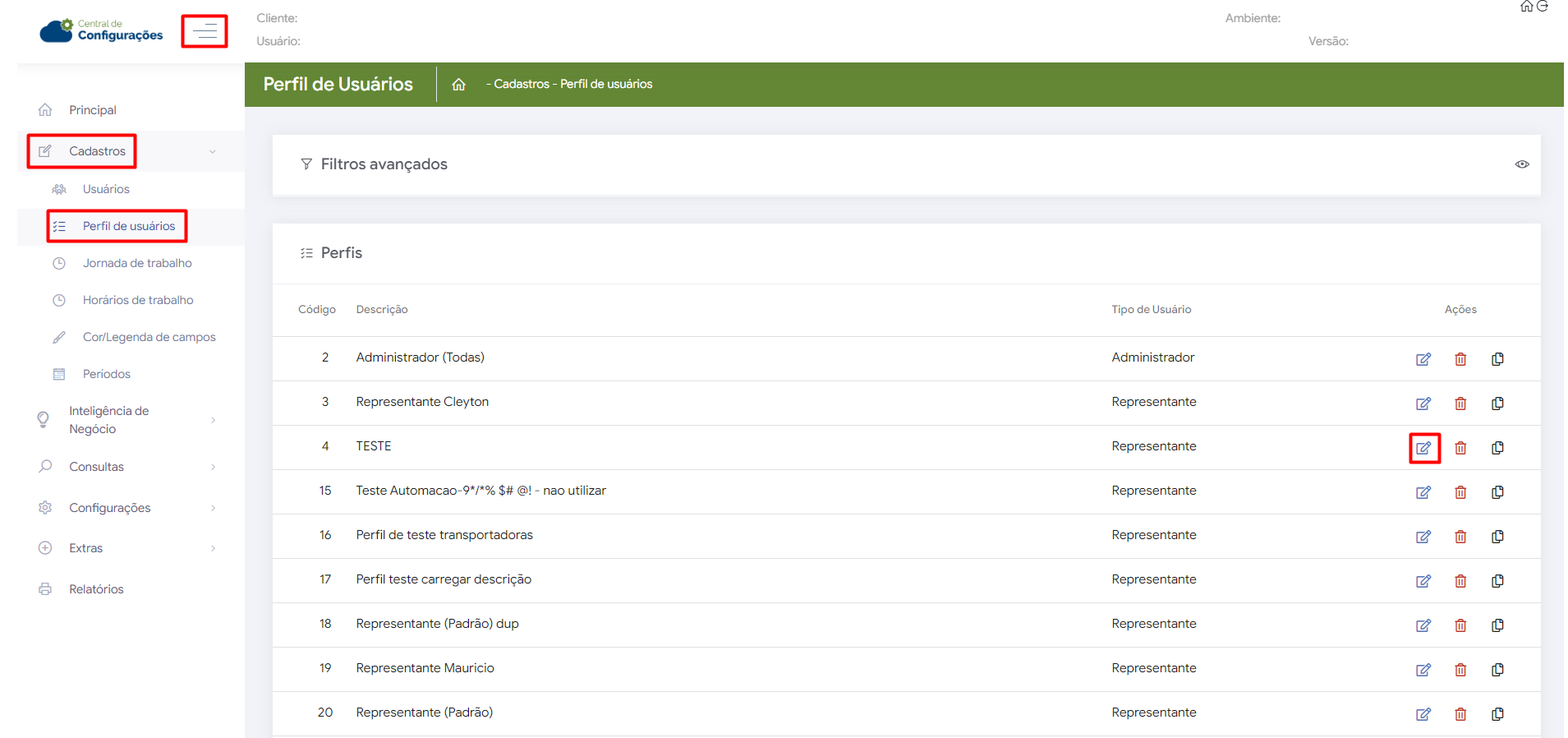Screen dimensions: 1568x738
Task: Collapse the Cadastros menu section
Action: point(212,152)
